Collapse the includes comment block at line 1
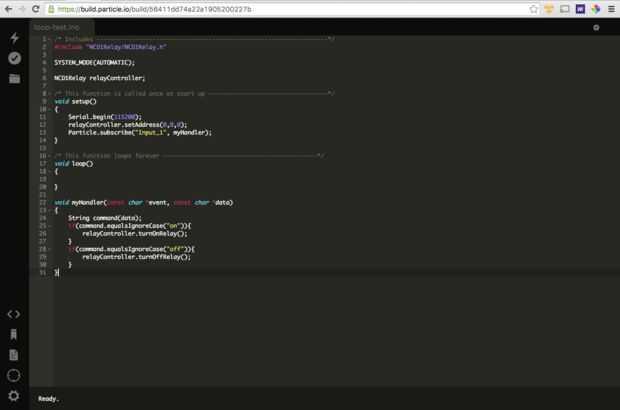The image size is (620, 410). tap(50, 39)
